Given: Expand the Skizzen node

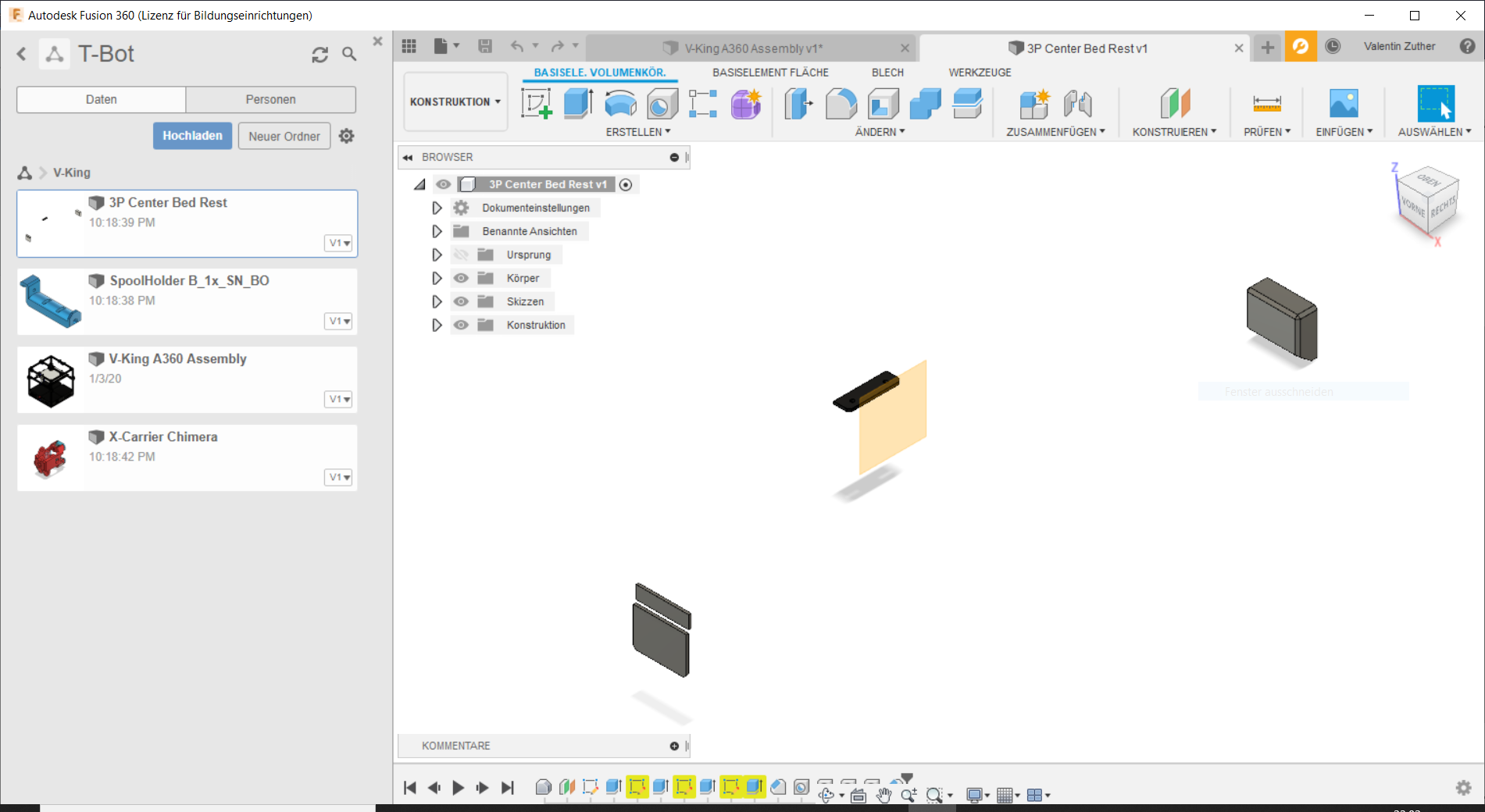Looking at the screenshot, I should pos(437,301).
